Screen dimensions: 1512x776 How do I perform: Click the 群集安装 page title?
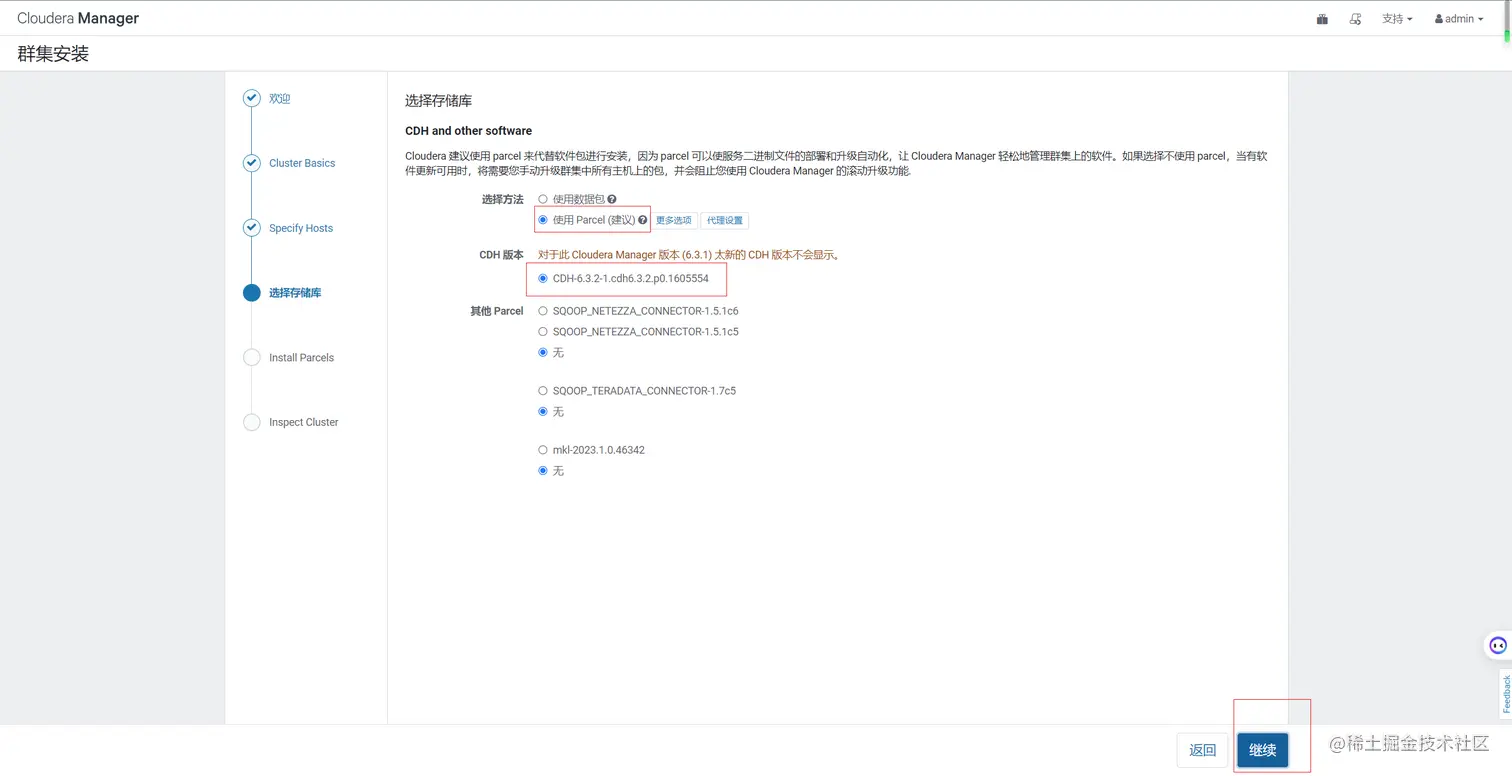pyautogui.click(x=53, y=54)
